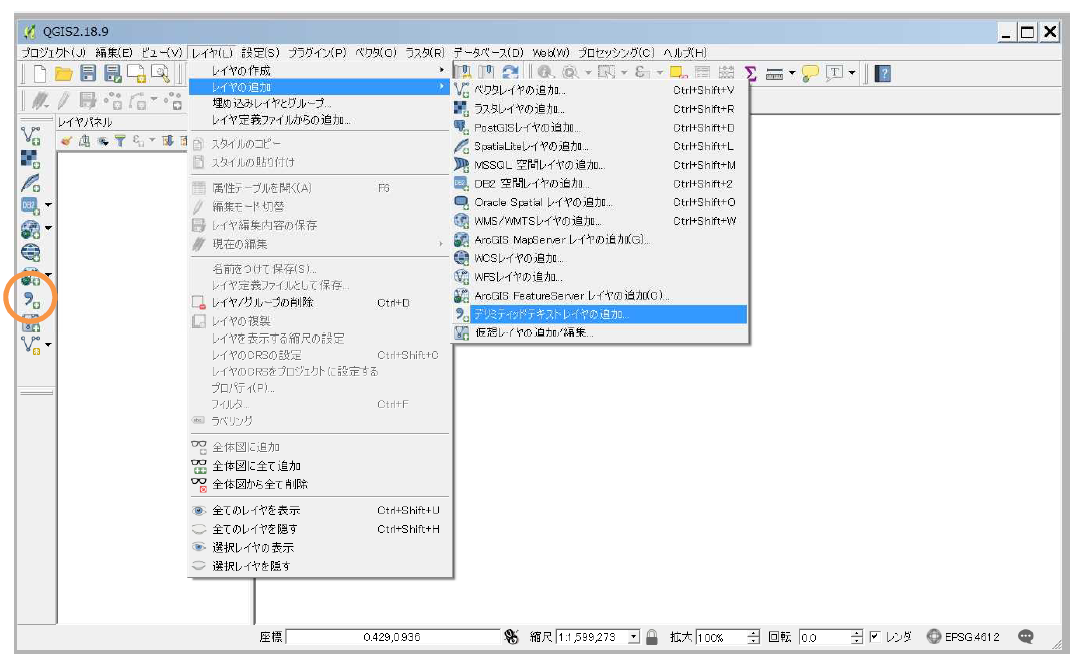The width and height of the screenshot is (1082, 671).
Task: Click the filter legend funnel icon
Action: (x=119, y=141)
